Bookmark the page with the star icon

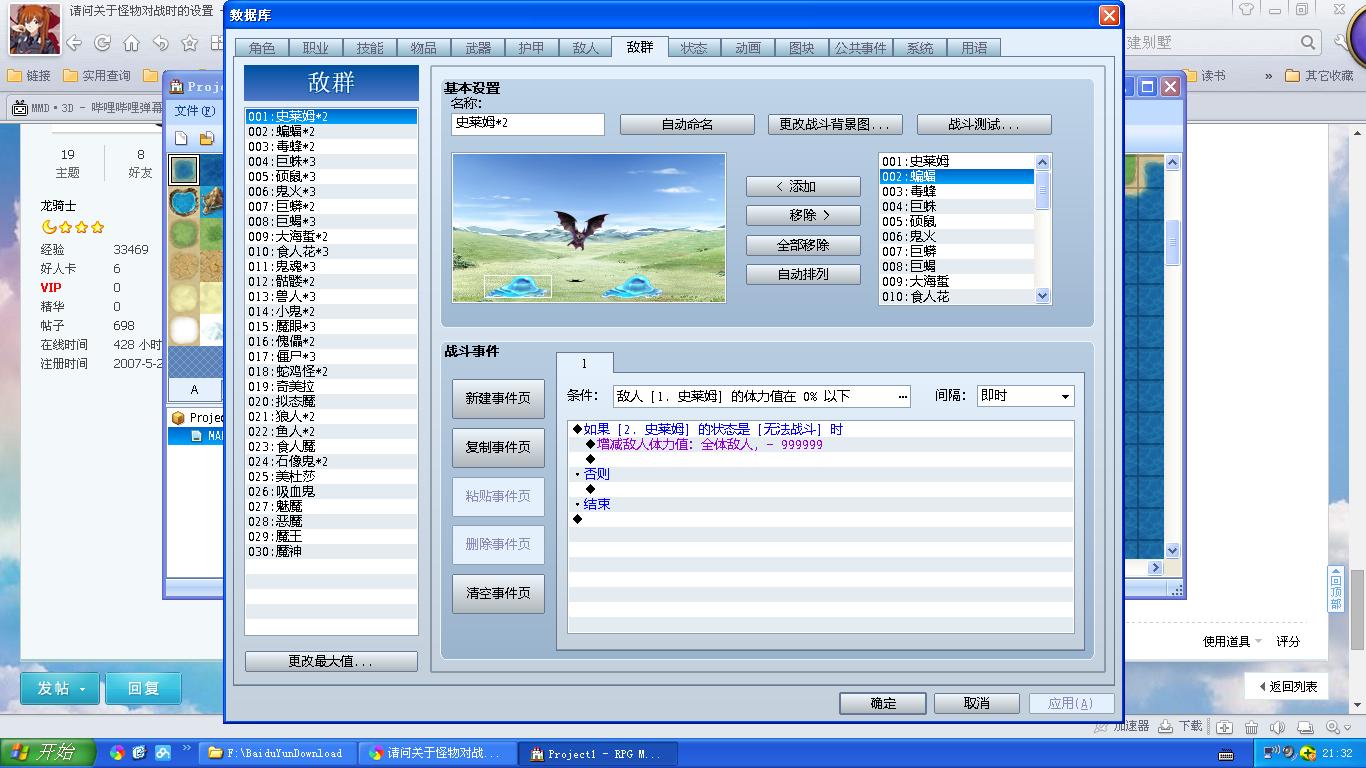point(189,43)
